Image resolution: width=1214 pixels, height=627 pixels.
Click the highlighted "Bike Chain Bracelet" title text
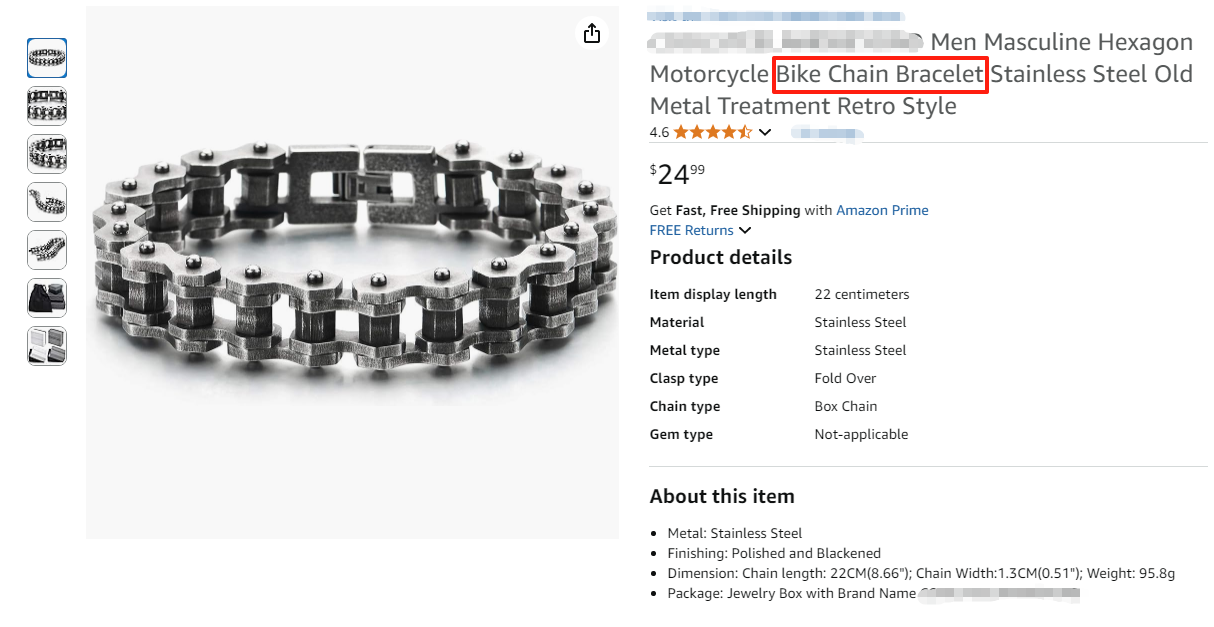(x=881, y=74)
